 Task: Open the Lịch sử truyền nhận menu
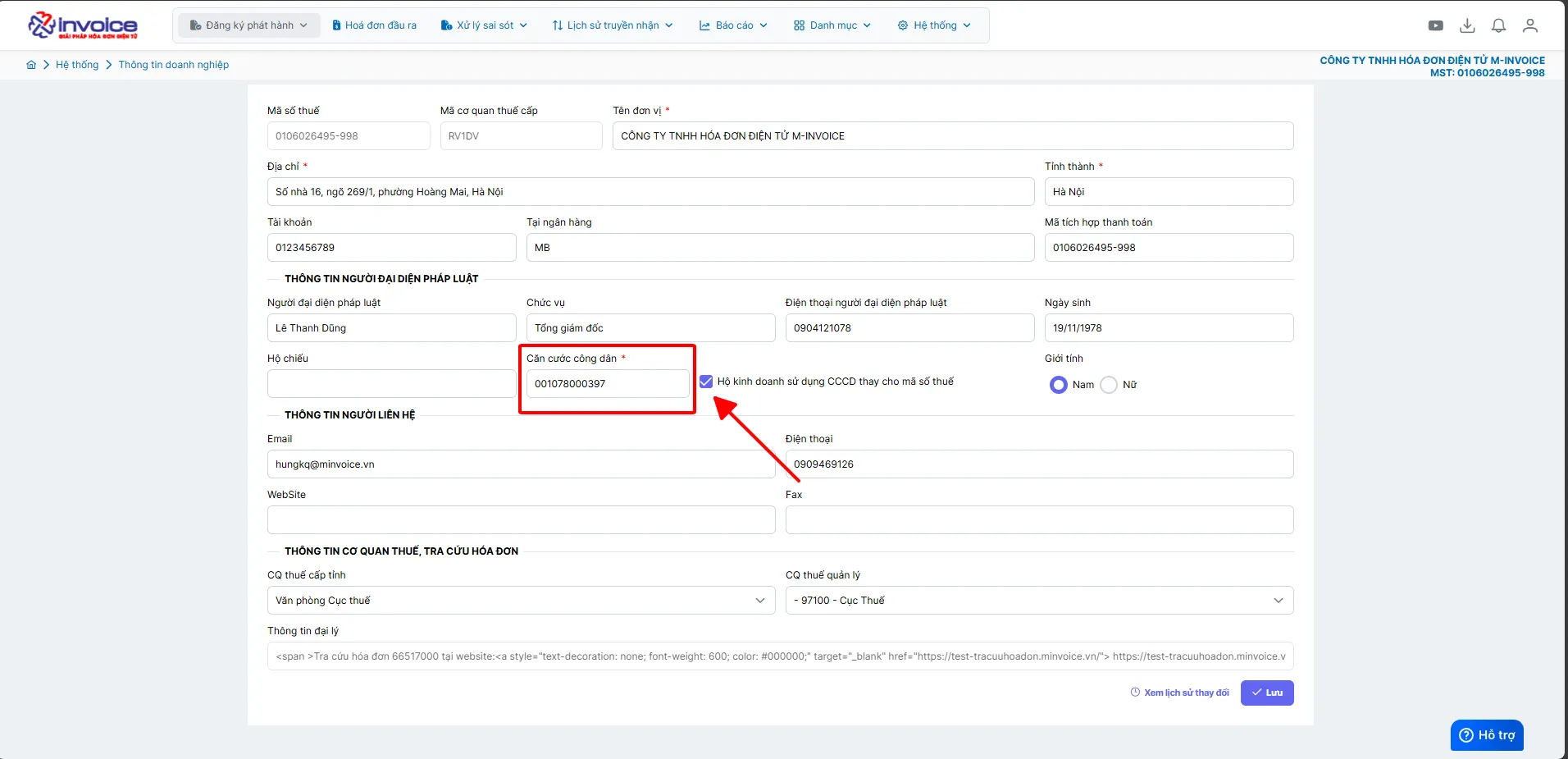[613, 25]
